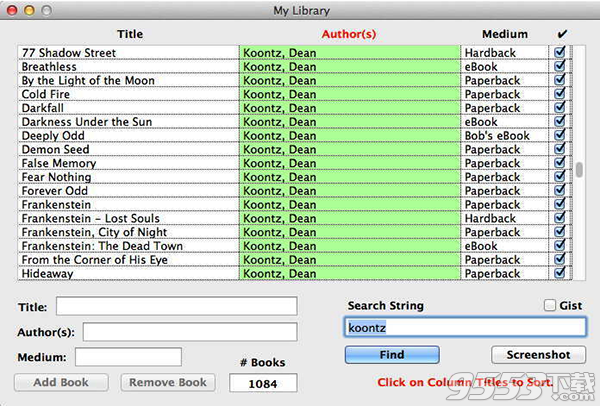Select Frankenstein: The Dead Town title

(x=129, y=245)
